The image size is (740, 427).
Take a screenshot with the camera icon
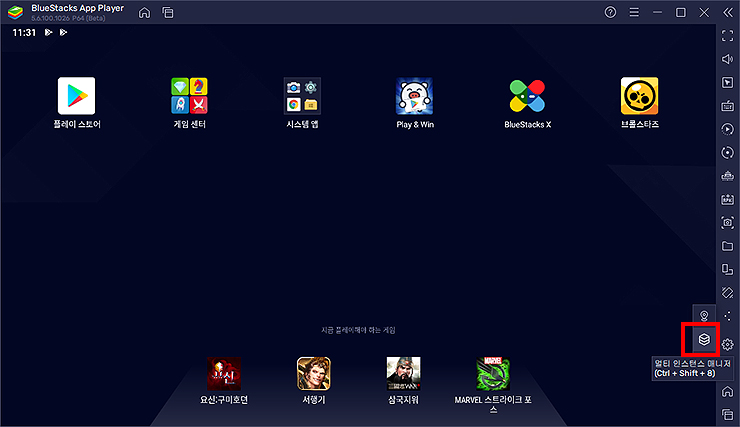pos(727,223)
